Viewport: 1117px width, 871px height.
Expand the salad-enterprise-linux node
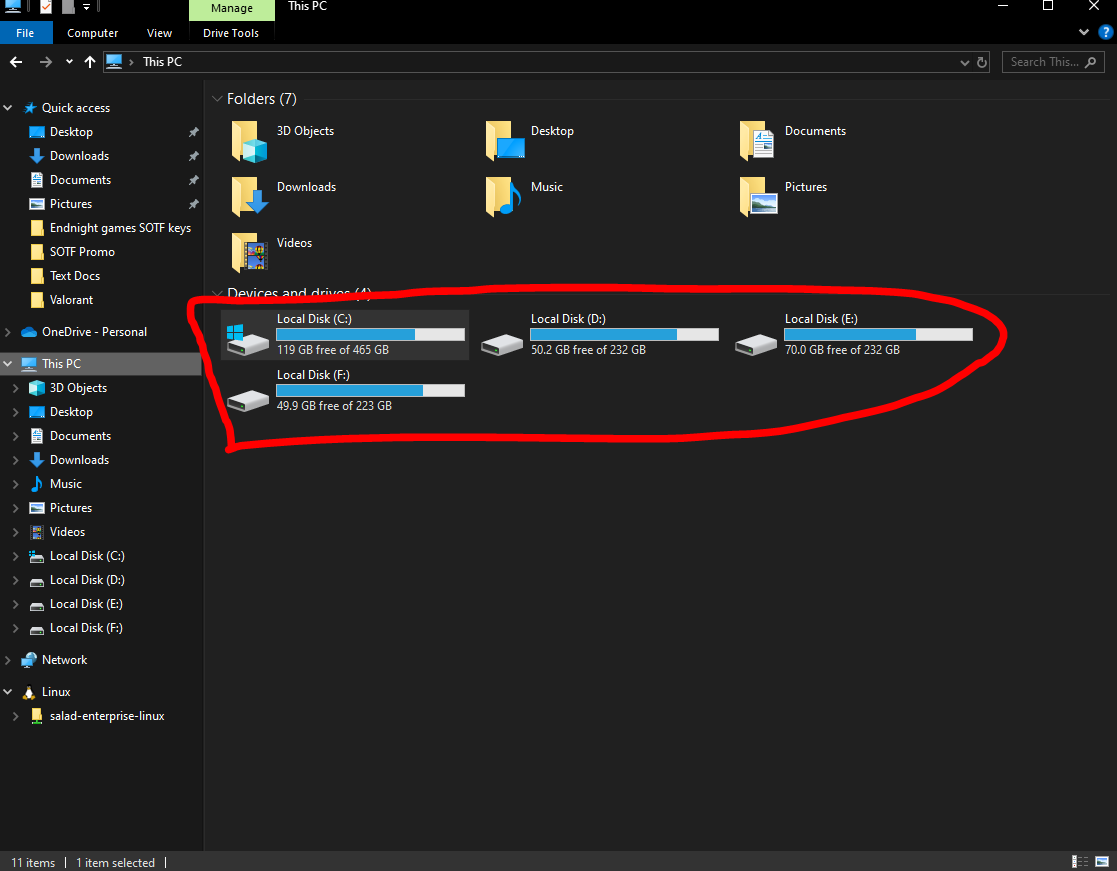(x=16, y=716)
